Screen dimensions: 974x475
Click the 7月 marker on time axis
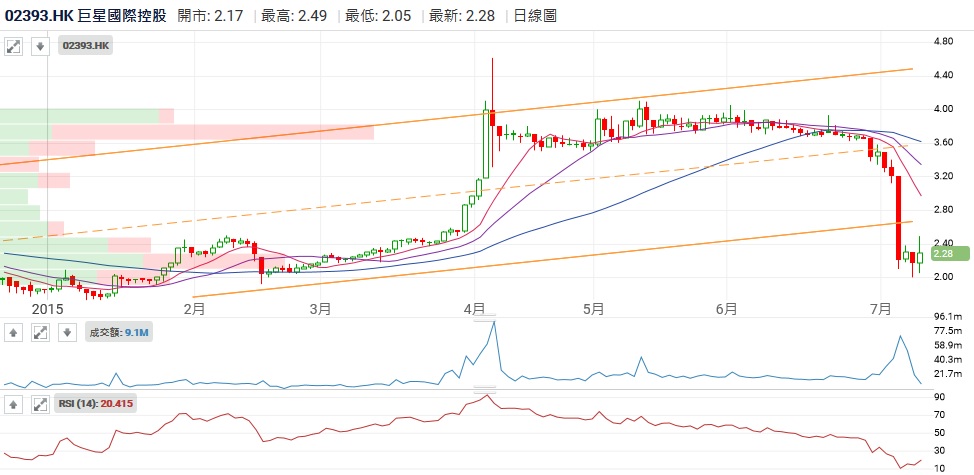(881, 309)
